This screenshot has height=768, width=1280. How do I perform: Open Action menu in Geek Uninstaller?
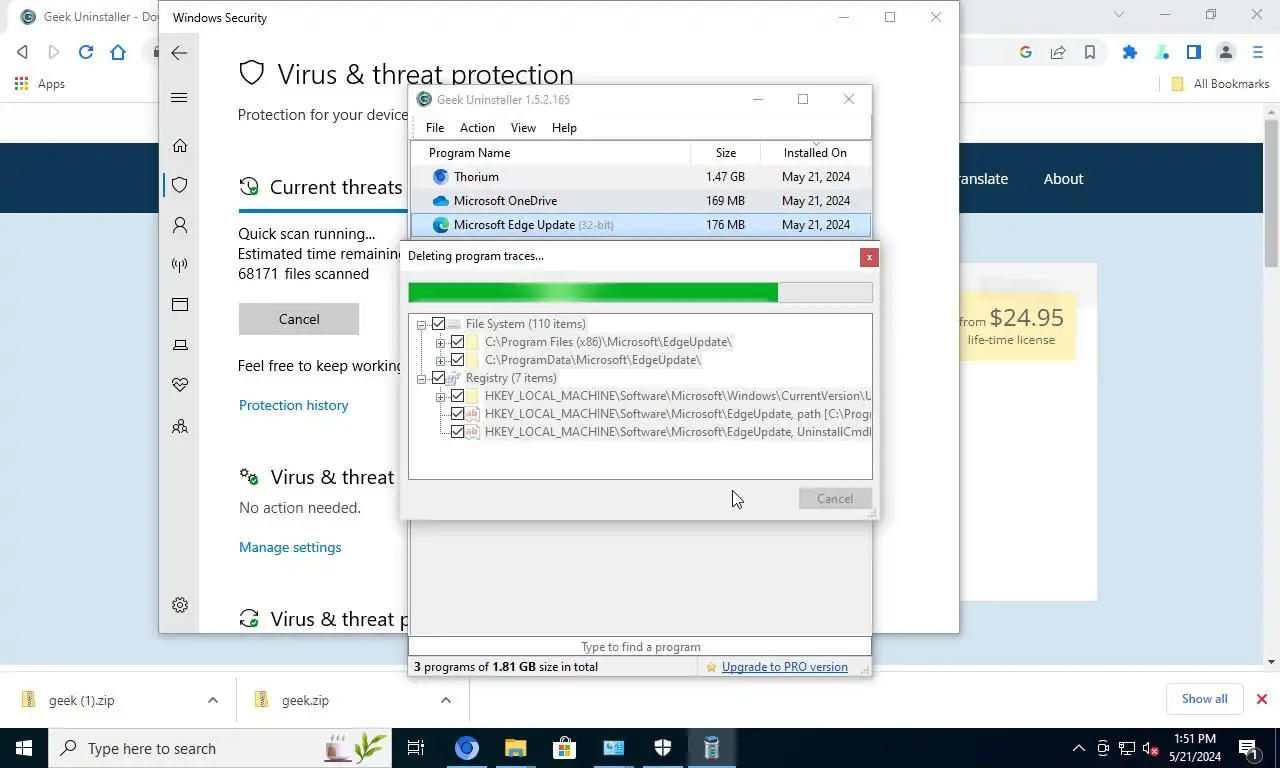[x=477, y=128]
